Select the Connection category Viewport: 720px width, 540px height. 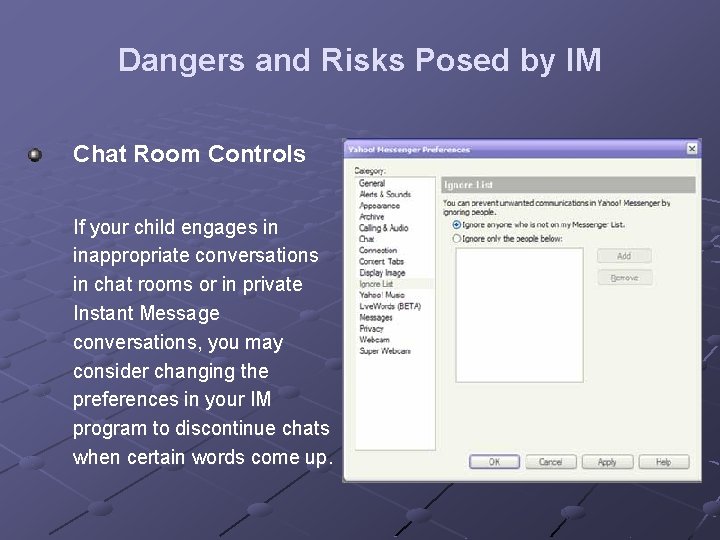378,250
